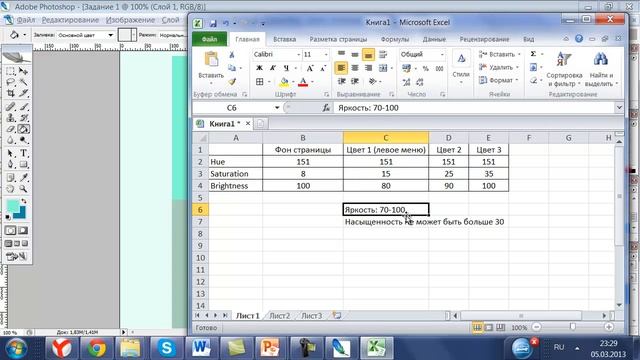Click the red font color A icon
This screenshot has width=640, height=360.
303,82
